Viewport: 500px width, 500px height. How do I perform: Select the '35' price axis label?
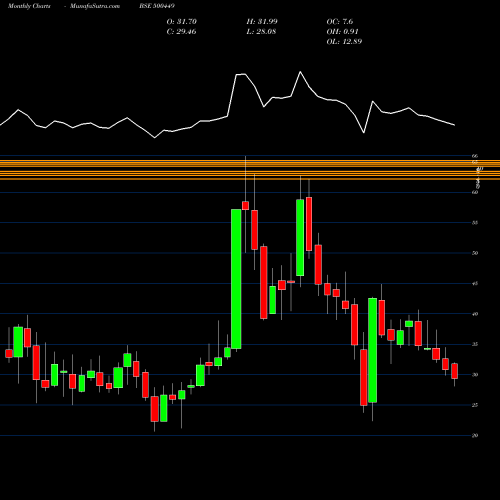pos(475,344)
